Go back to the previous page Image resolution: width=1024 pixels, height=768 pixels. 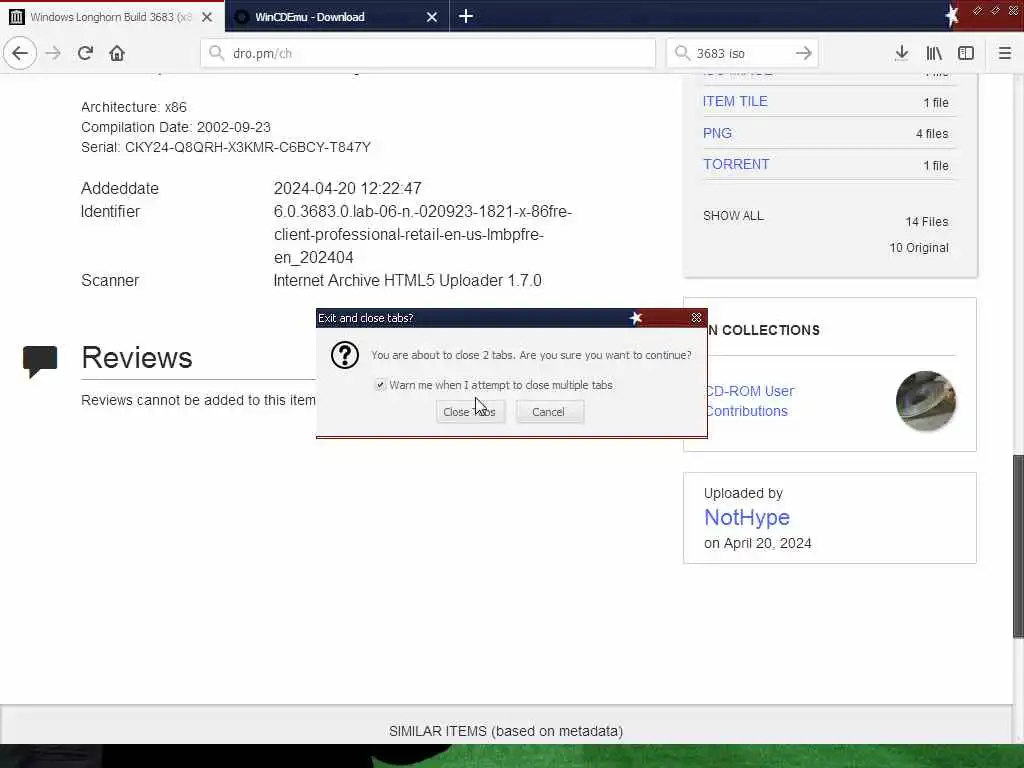20,53
